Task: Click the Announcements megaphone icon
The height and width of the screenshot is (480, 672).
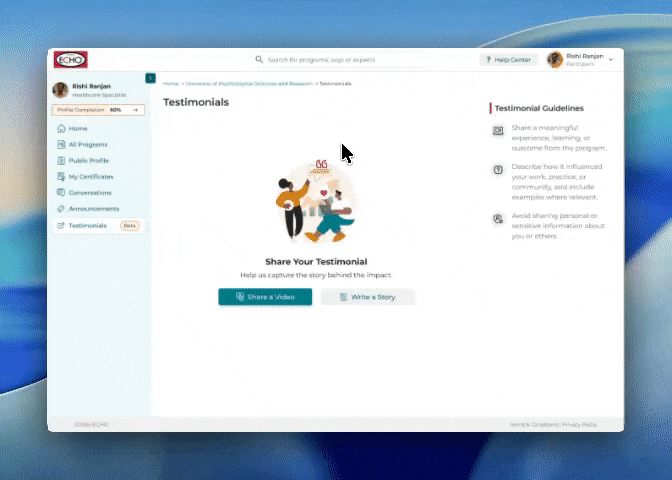Action: (61, 209)
